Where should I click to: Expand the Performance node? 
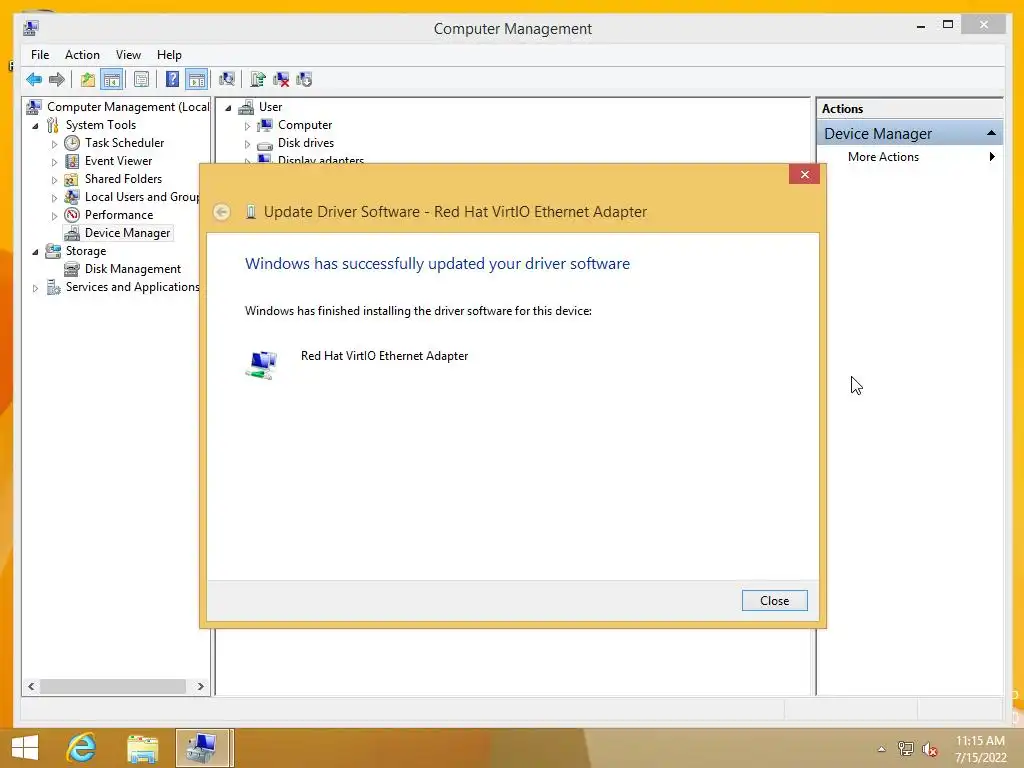point(54,216)
